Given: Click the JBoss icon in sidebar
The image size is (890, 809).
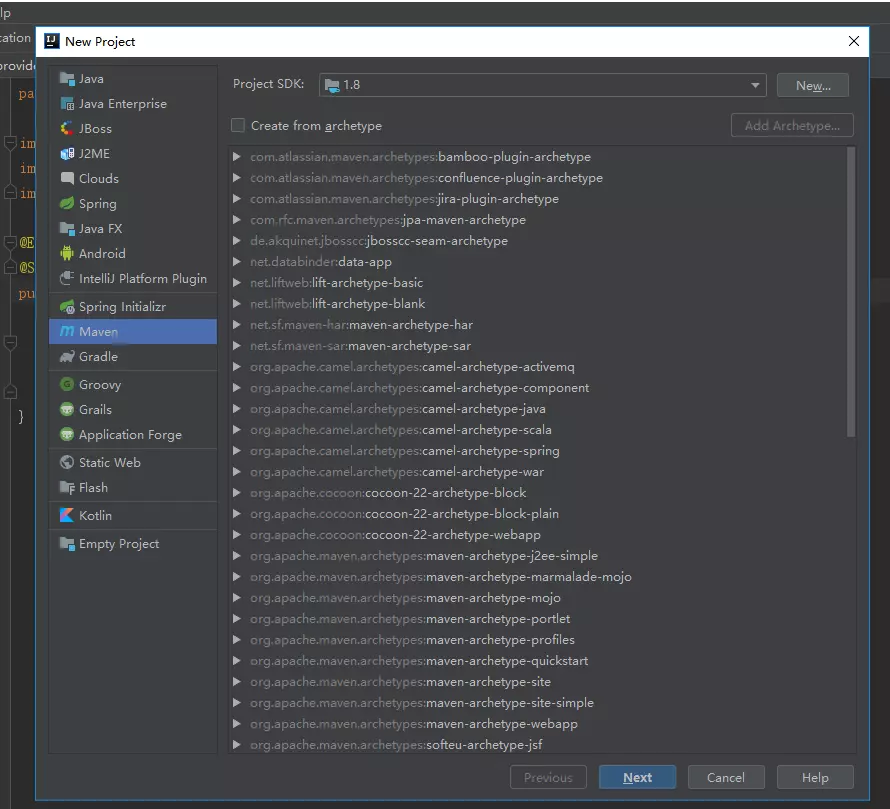Looking at the screenshot, I should tap(67, 129).
